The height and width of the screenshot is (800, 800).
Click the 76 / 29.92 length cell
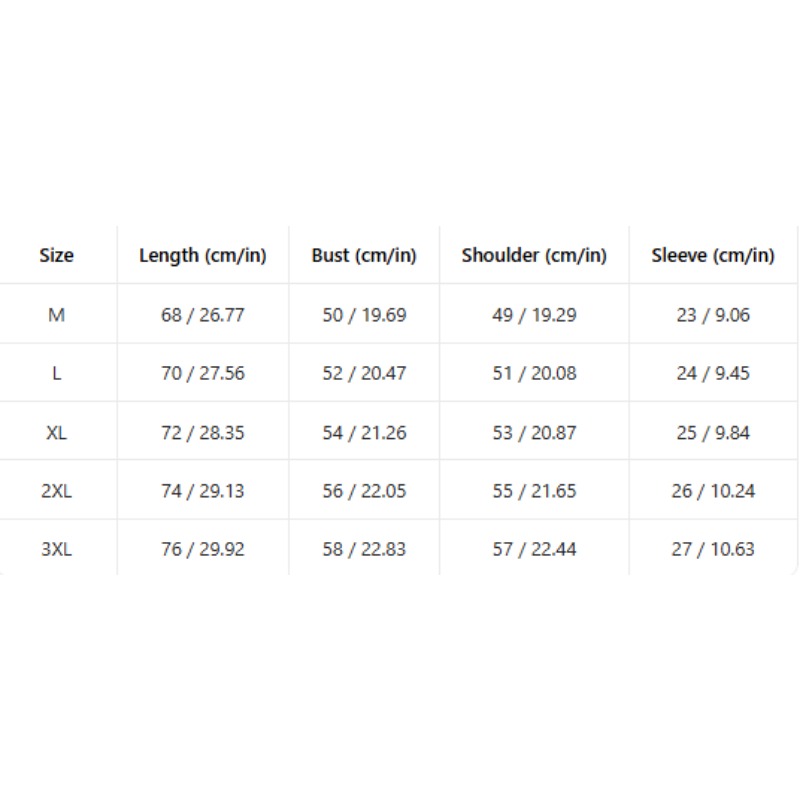[x=203, y=549]
